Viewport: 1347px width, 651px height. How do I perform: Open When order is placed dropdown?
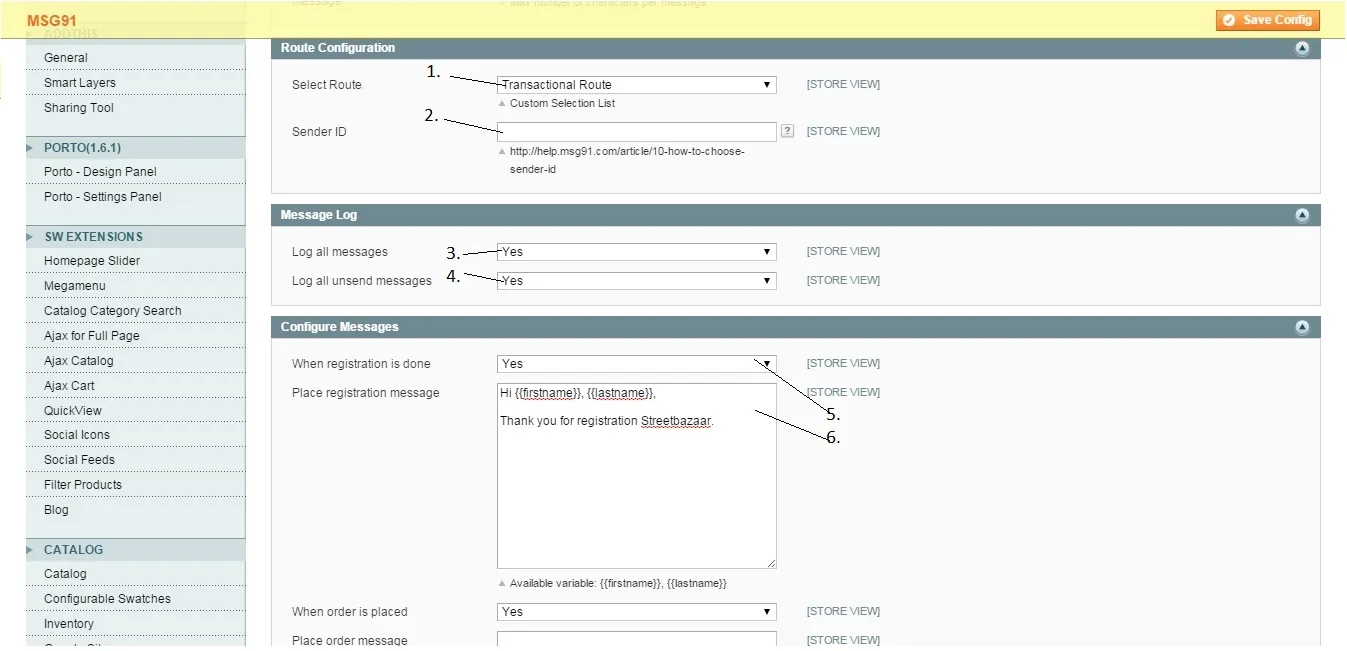637,612
